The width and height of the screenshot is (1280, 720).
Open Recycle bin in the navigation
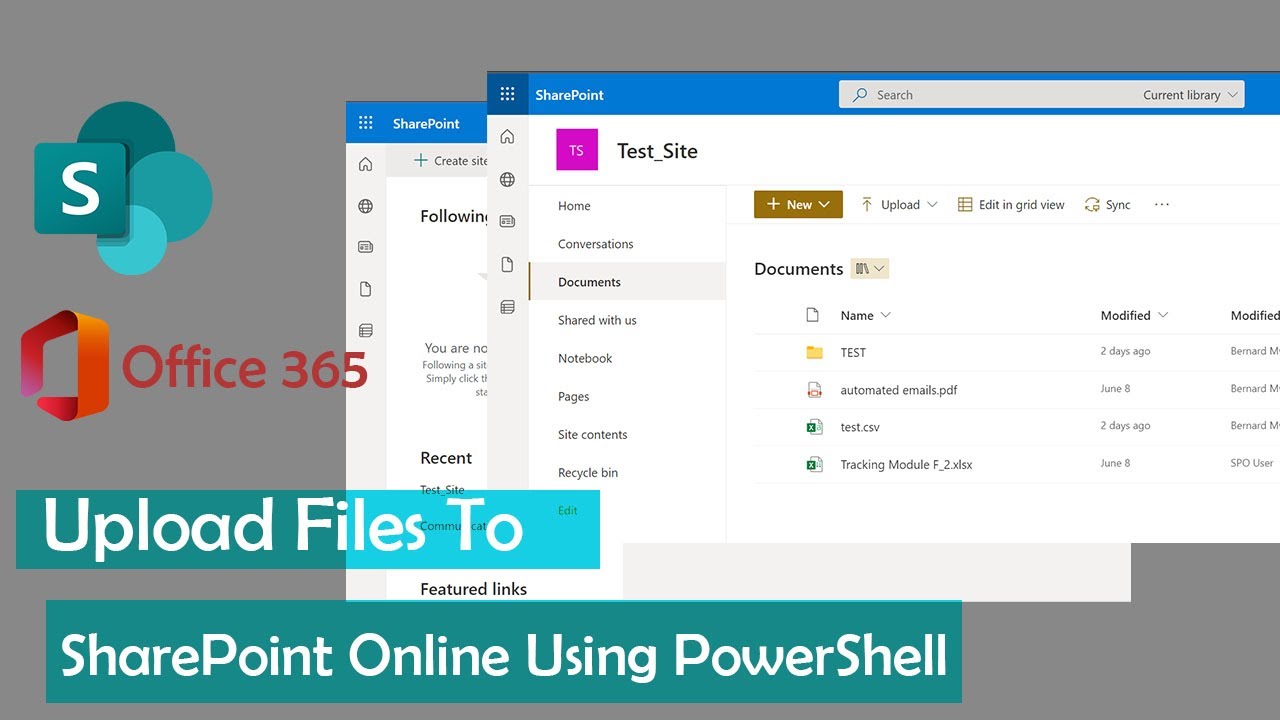588,472
